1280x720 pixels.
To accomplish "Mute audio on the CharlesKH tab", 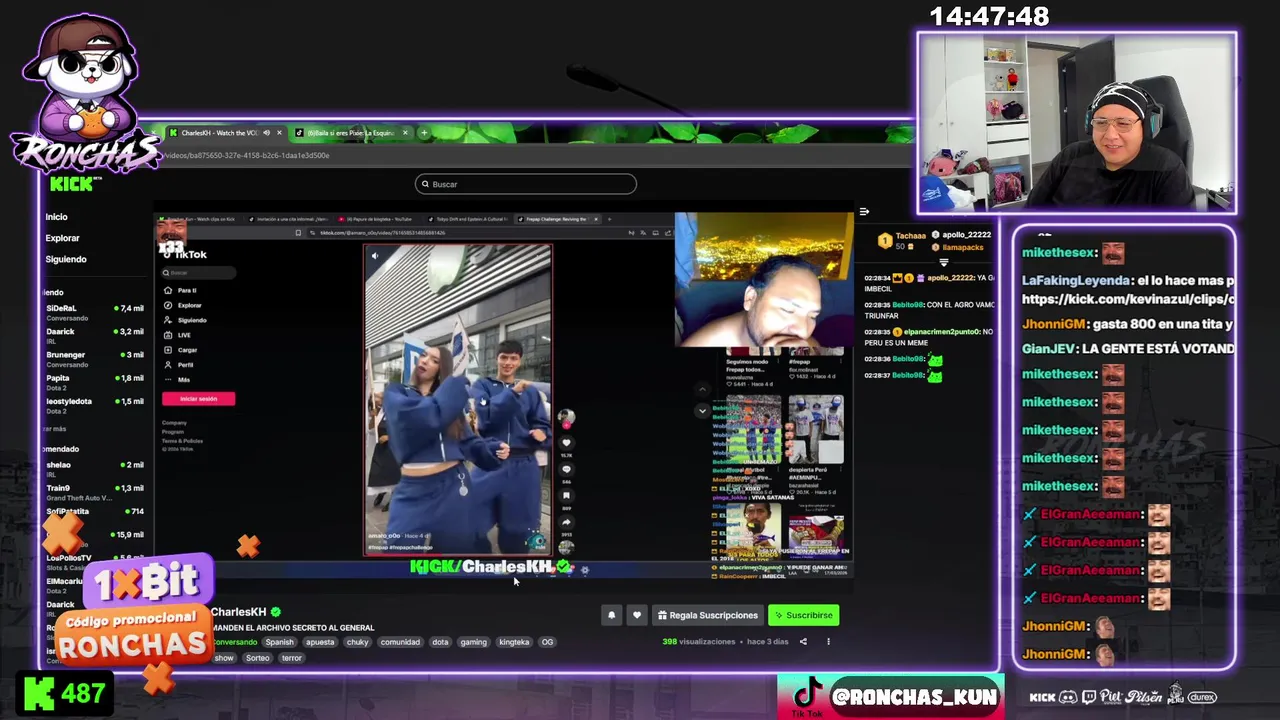I will pyautogui.click(x=266, y=133).
